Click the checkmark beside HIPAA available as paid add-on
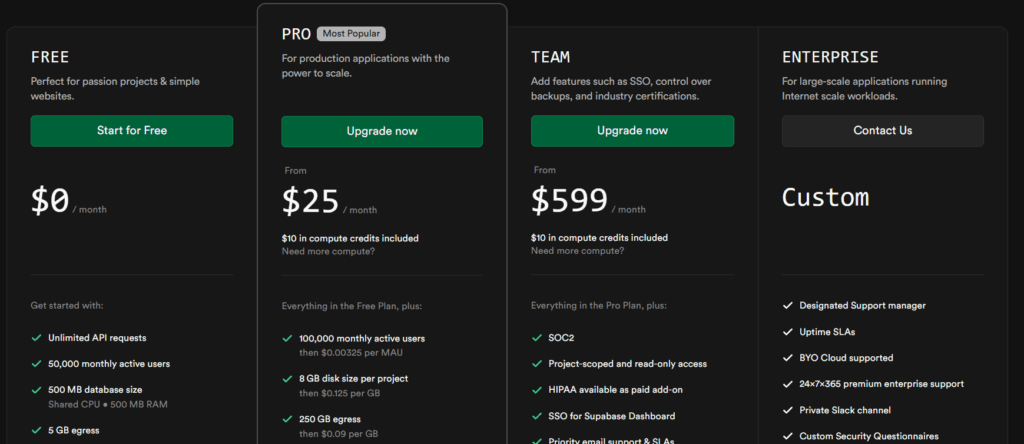The width and height of the screenshot is (1024, 444). tap(537, 390)
